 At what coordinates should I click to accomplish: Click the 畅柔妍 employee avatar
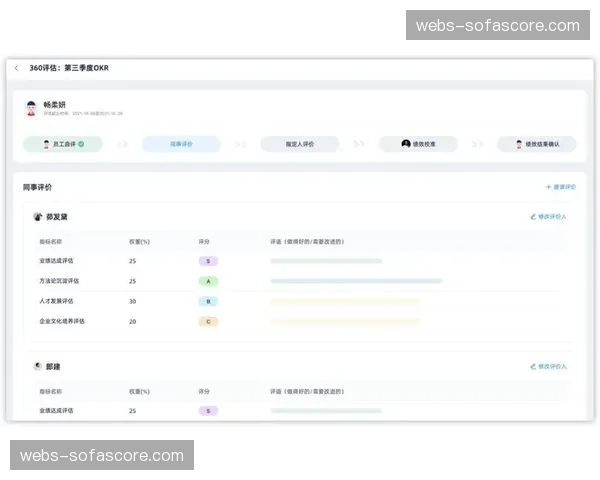click(x=31, y=108)
